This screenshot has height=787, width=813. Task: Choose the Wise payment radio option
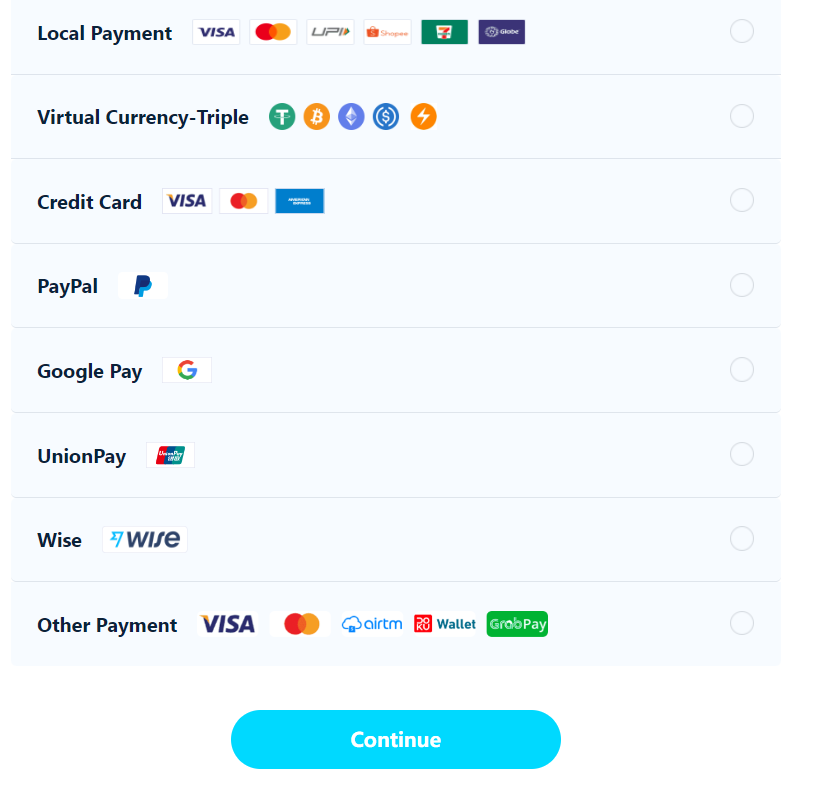(x=742, y=539)
